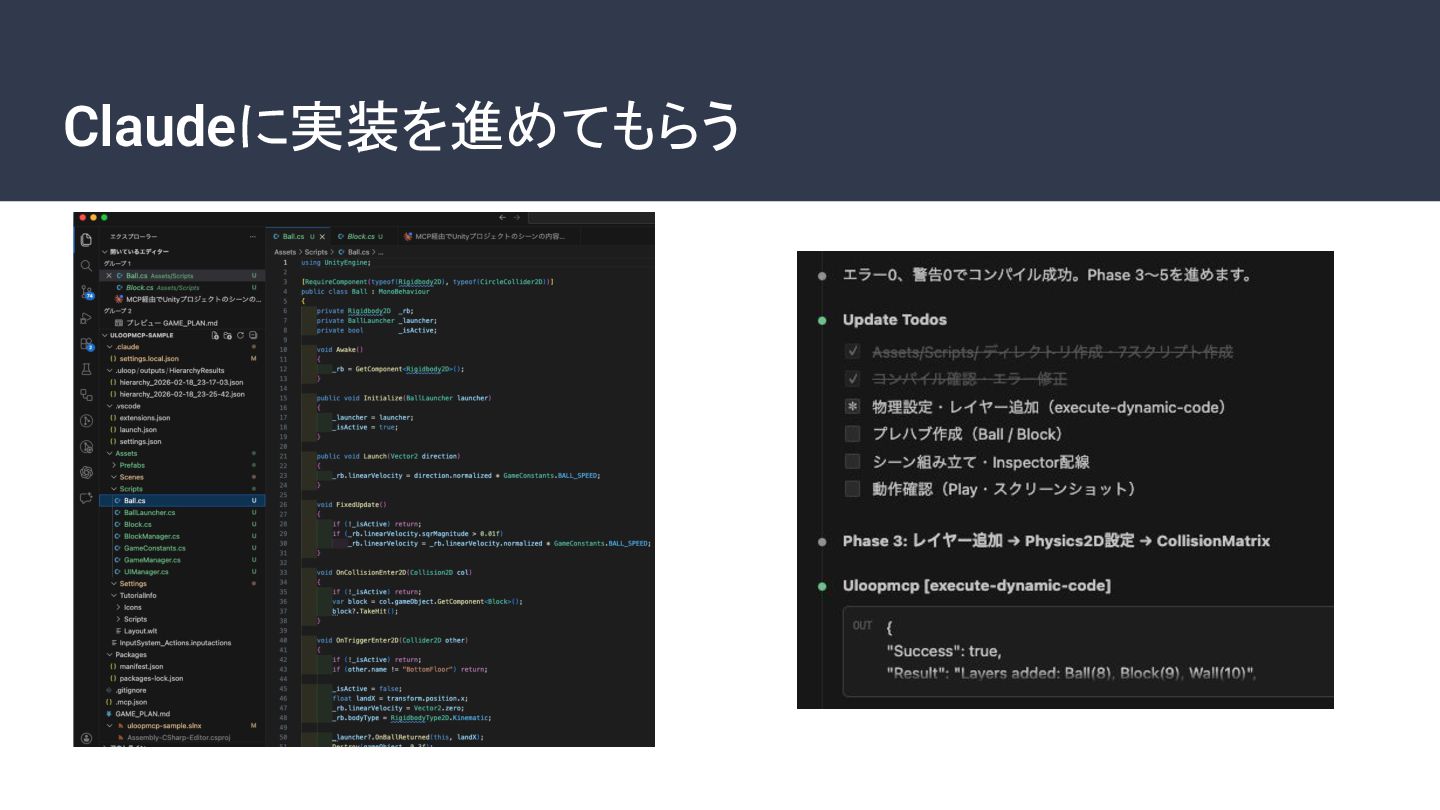Select BallLauncher.cs in Scripts folder
Screen dimensions: 1440x810
(x=182, y=512)
